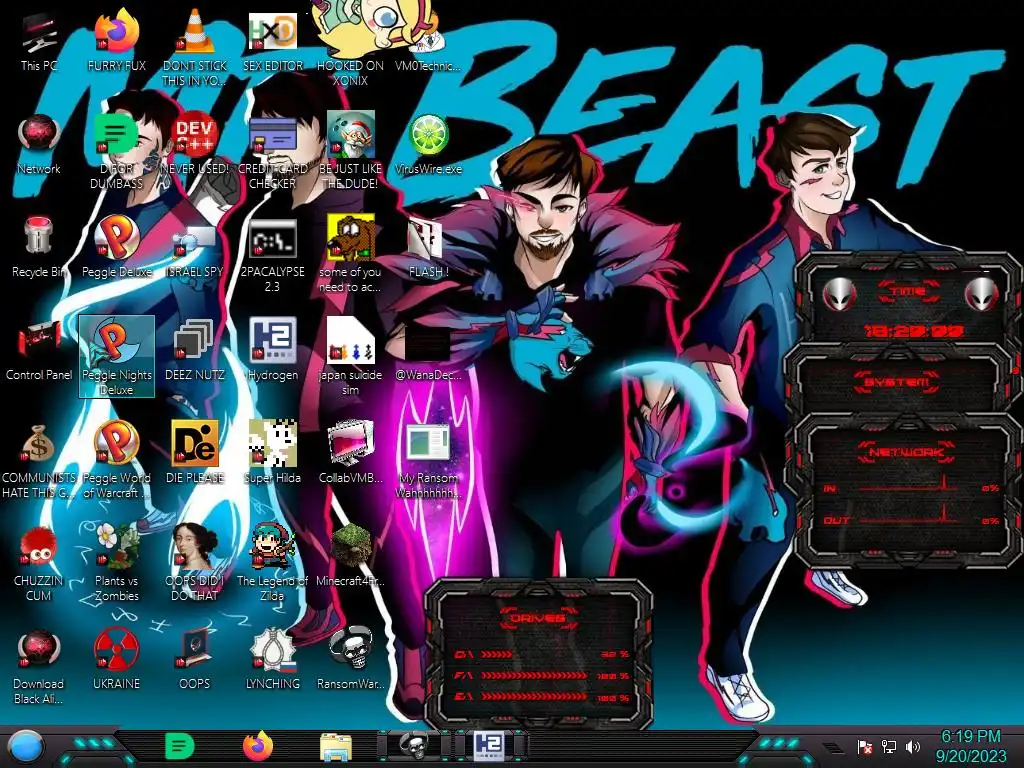Open the DIE PLEASE shortcut
Screen dimensions: 1024x768
(x=195, y=453)
